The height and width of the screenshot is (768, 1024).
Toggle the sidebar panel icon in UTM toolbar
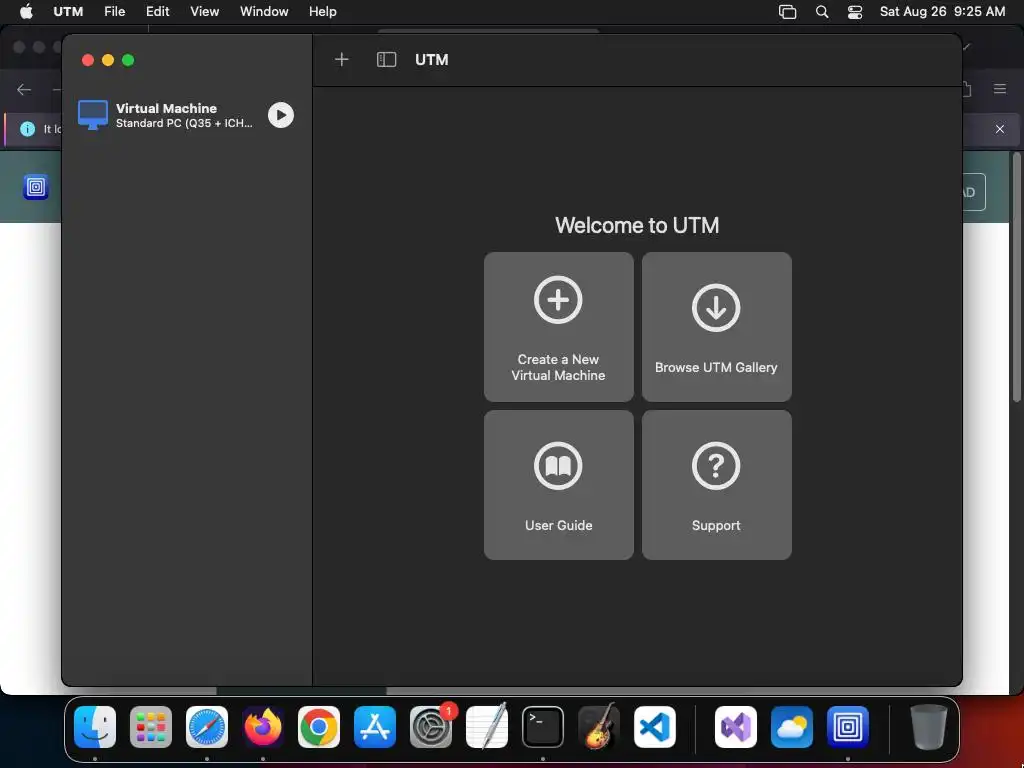387,60
